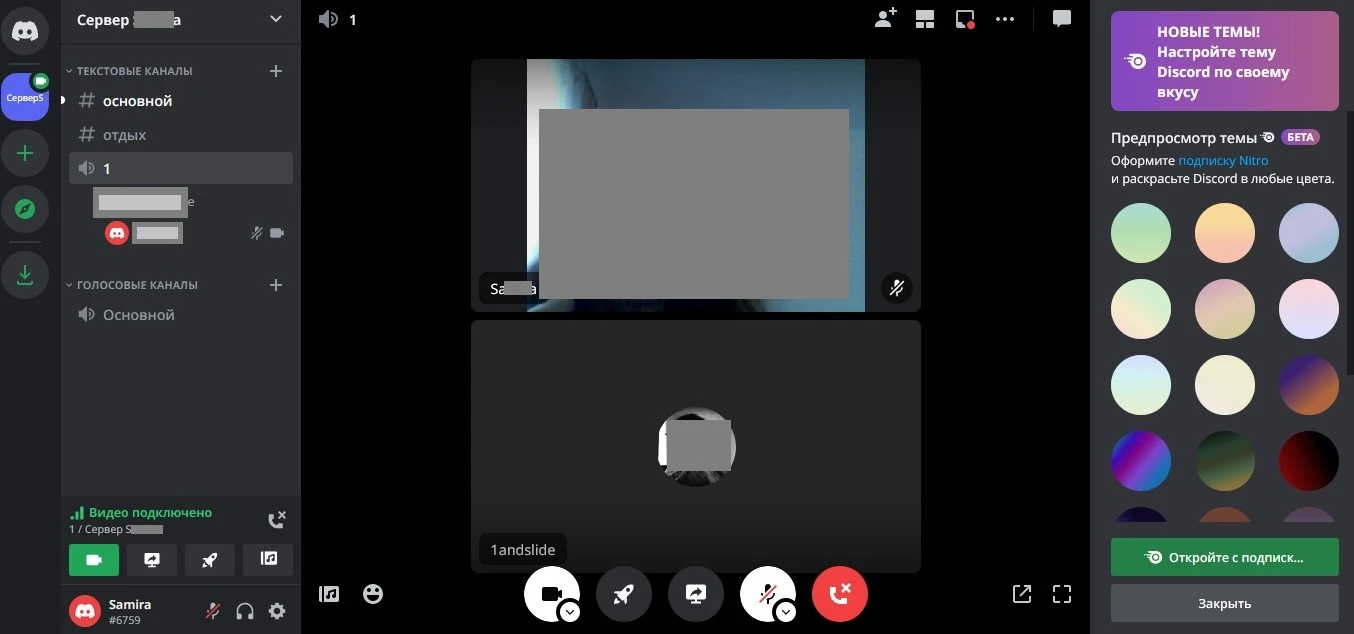Enter full screen mode
This screenshot has height=634, width=1354.
(x=1062, y=594)
